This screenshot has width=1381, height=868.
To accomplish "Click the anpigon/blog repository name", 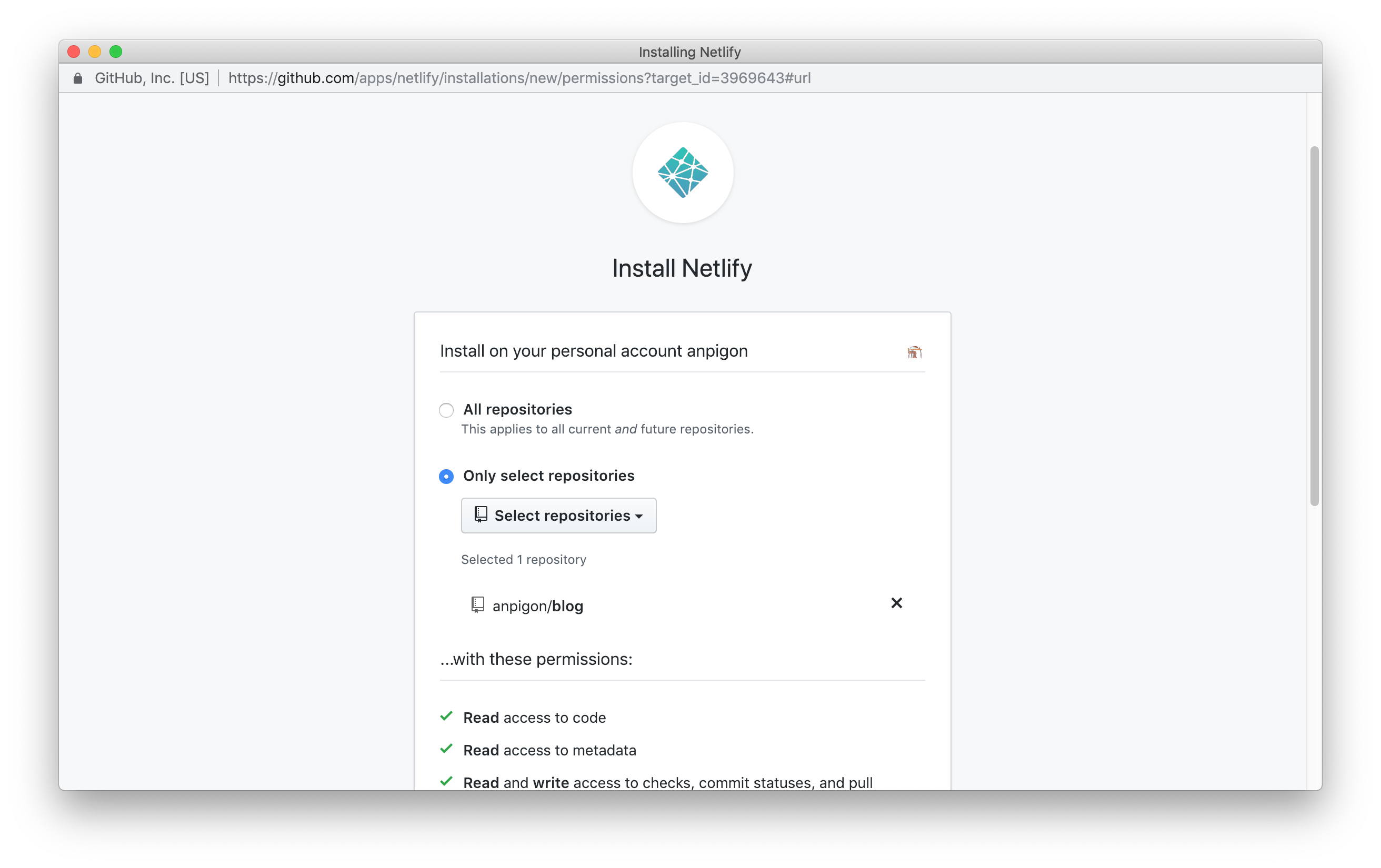I will (537, 606).
